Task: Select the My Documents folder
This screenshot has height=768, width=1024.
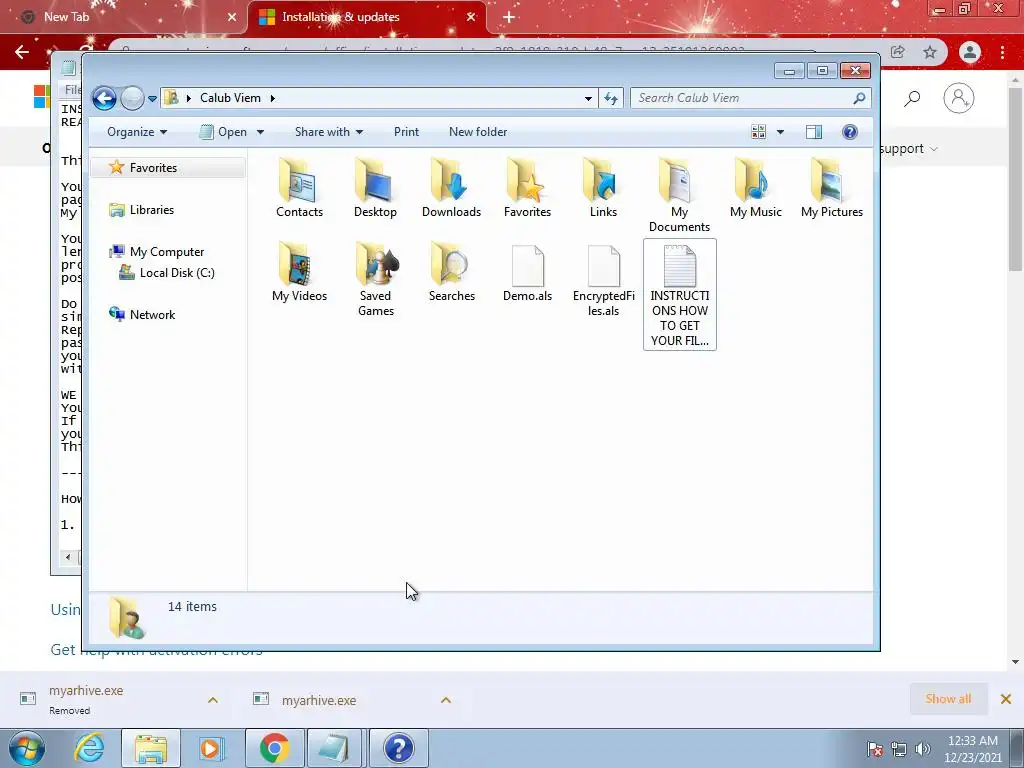Action: point(679,195)
